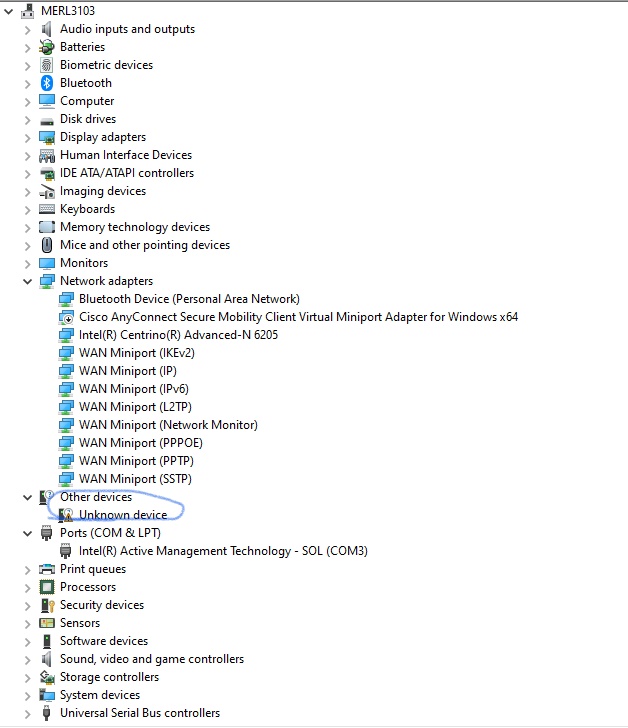The height and width of the screenshot is (728, 628).
Task: Expand the Display adapters category
Action: pyautogui.click(x=27, y=137)
